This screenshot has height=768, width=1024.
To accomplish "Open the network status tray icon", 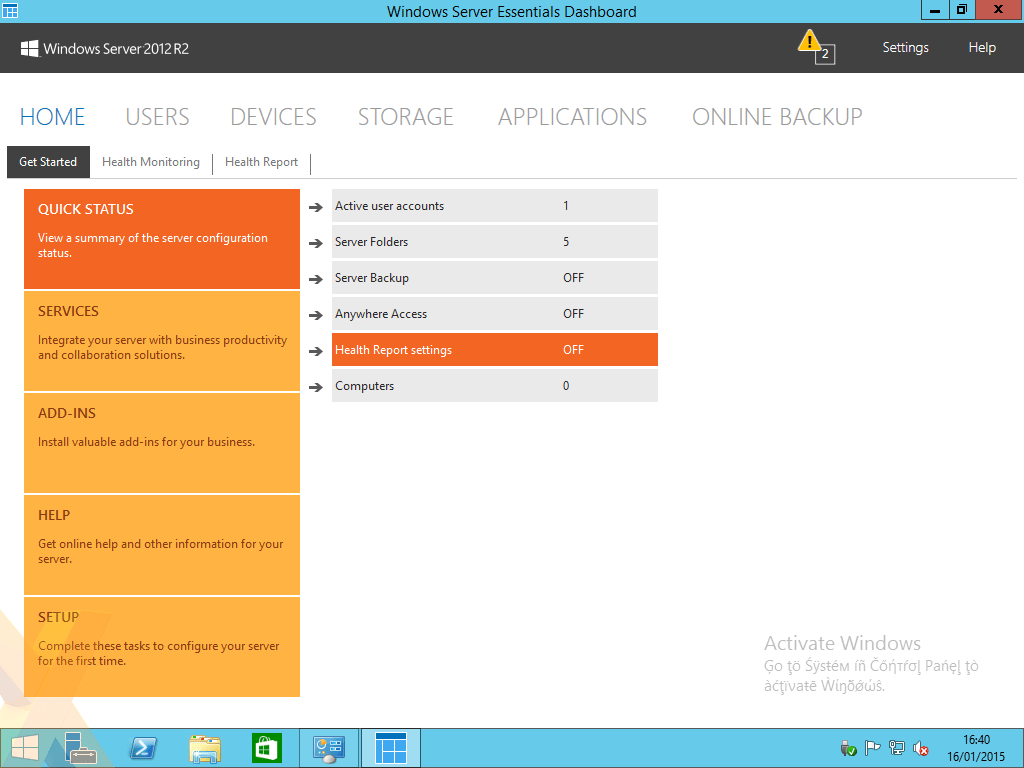I will coord(897,748).
